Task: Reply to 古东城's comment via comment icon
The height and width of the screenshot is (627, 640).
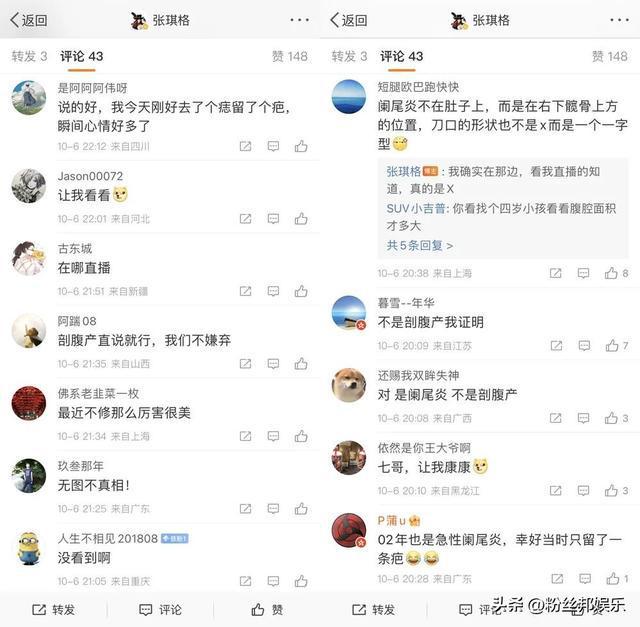Action: 273,291
